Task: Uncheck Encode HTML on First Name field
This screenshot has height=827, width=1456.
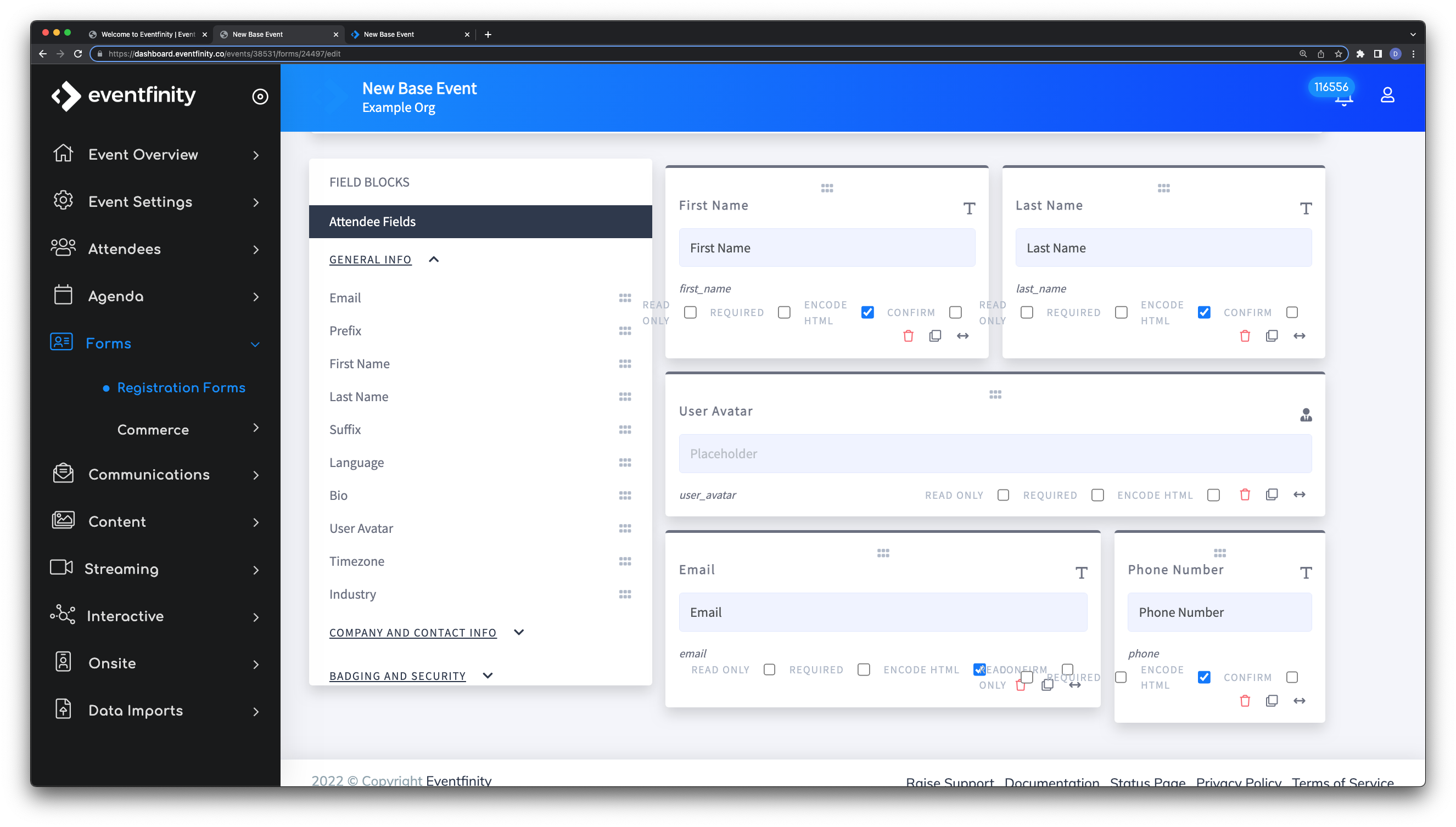Action: click(x=867, y=312)
